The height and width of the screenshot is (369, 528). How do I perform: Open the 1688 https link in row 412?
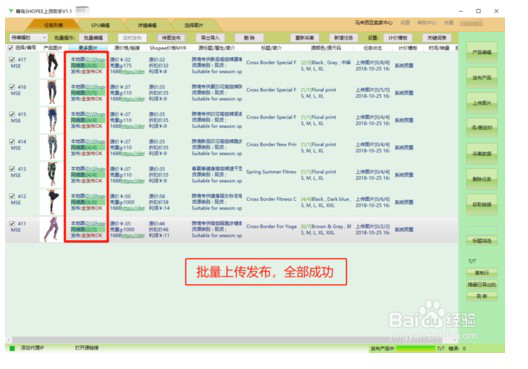[x=133, y=208]
